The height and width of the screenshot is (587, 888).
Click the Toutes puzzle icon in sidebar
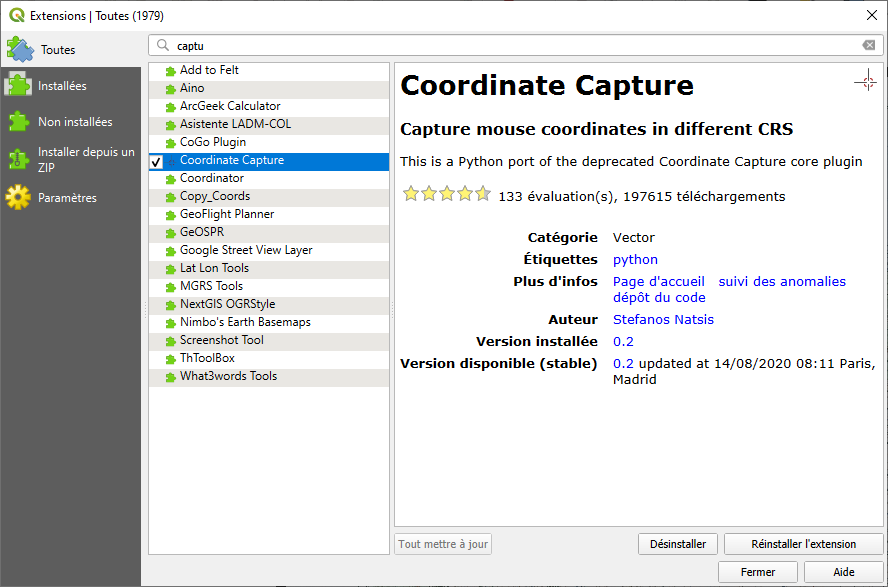coord(20,49)
